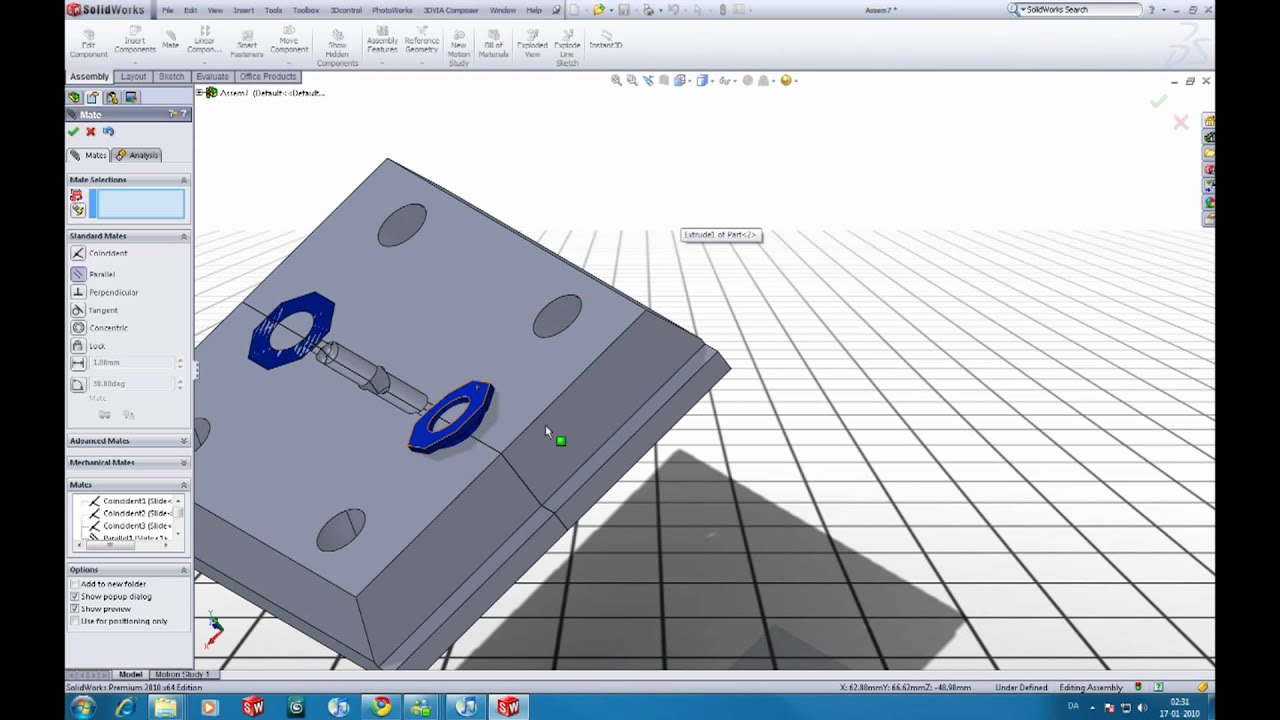Expand Advanced Mates section

coord(184,441)
